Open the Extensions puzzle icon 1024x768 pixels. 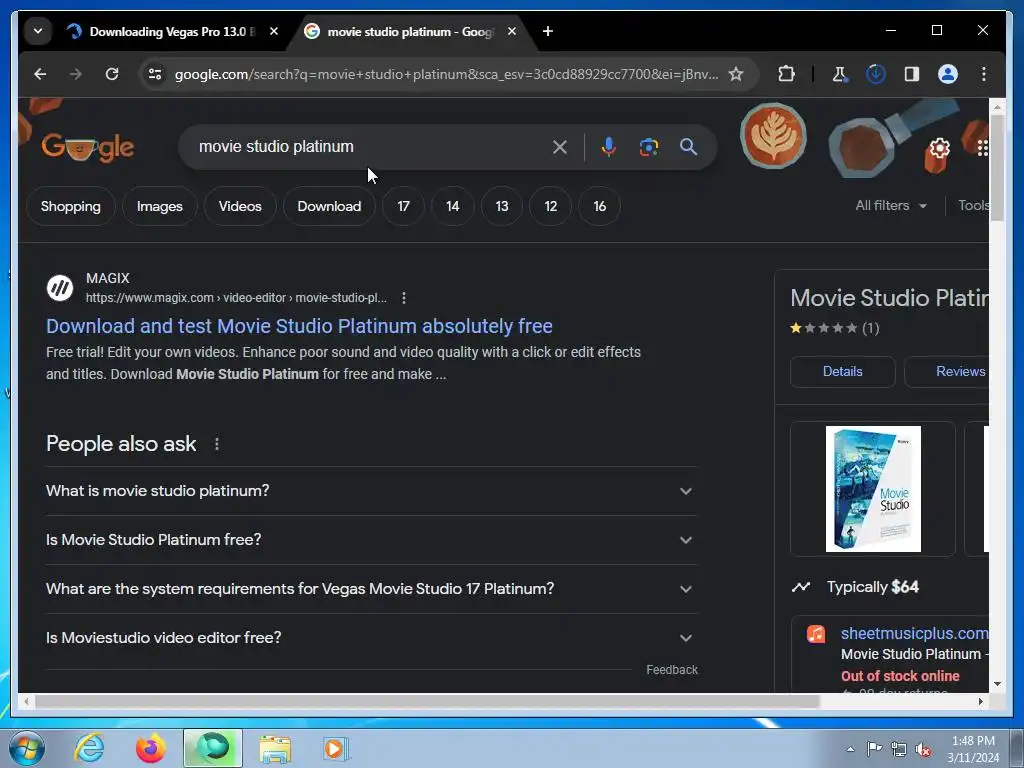(x=786, y=74)
